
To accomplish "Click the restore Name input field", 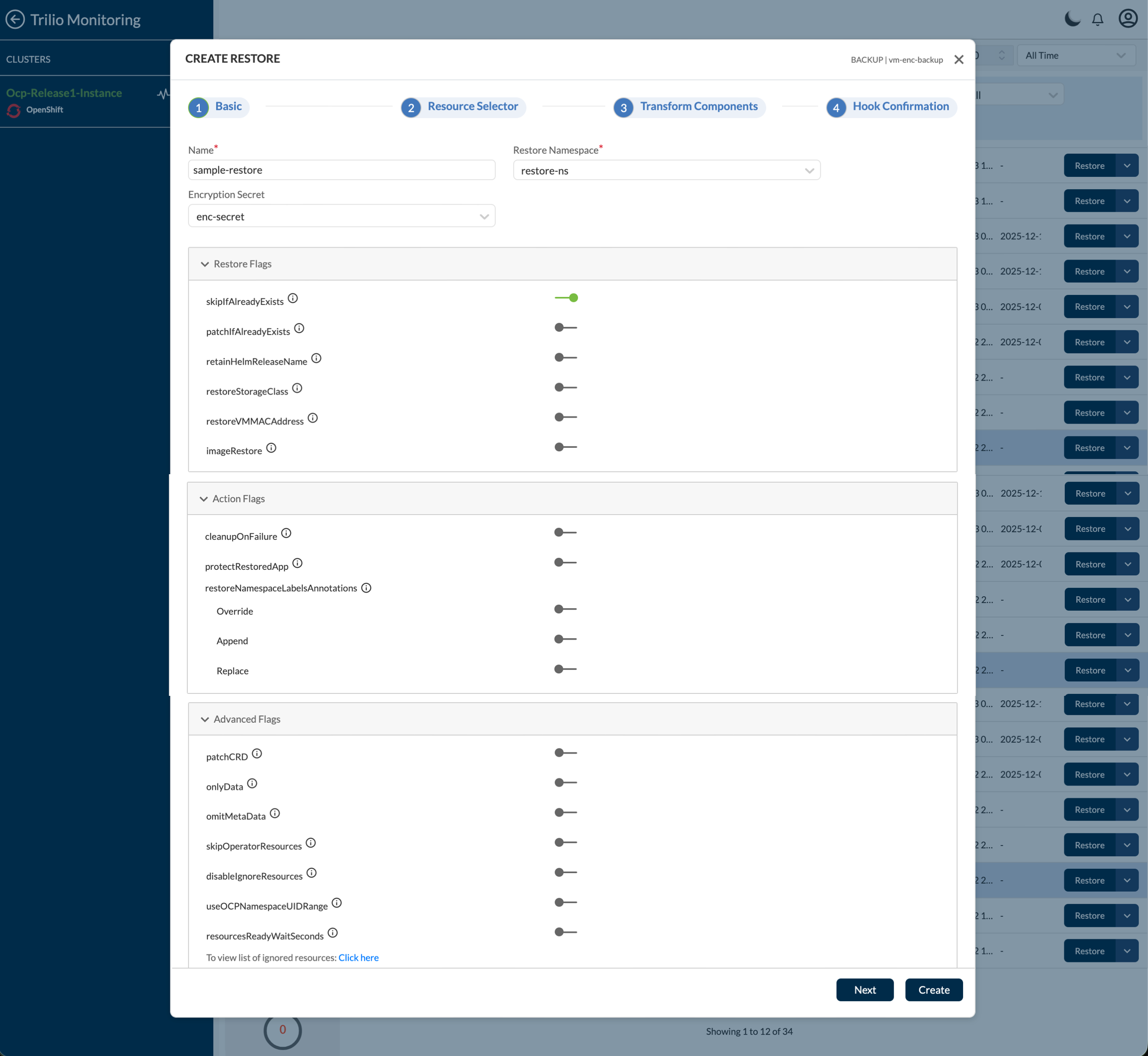I will 341,170.
